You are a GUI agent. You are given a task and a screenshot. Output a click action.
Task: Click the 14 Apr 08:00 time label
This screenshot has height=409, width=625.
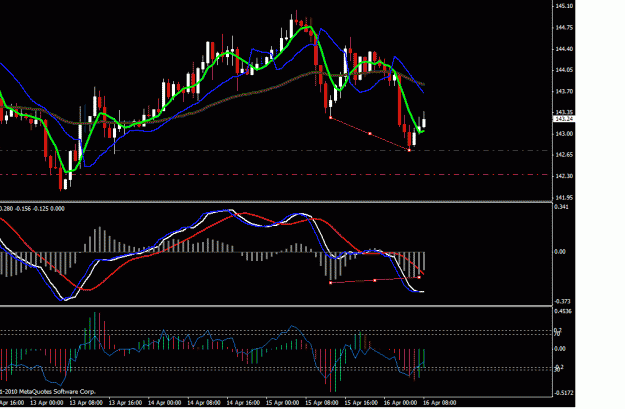(204, 403)
